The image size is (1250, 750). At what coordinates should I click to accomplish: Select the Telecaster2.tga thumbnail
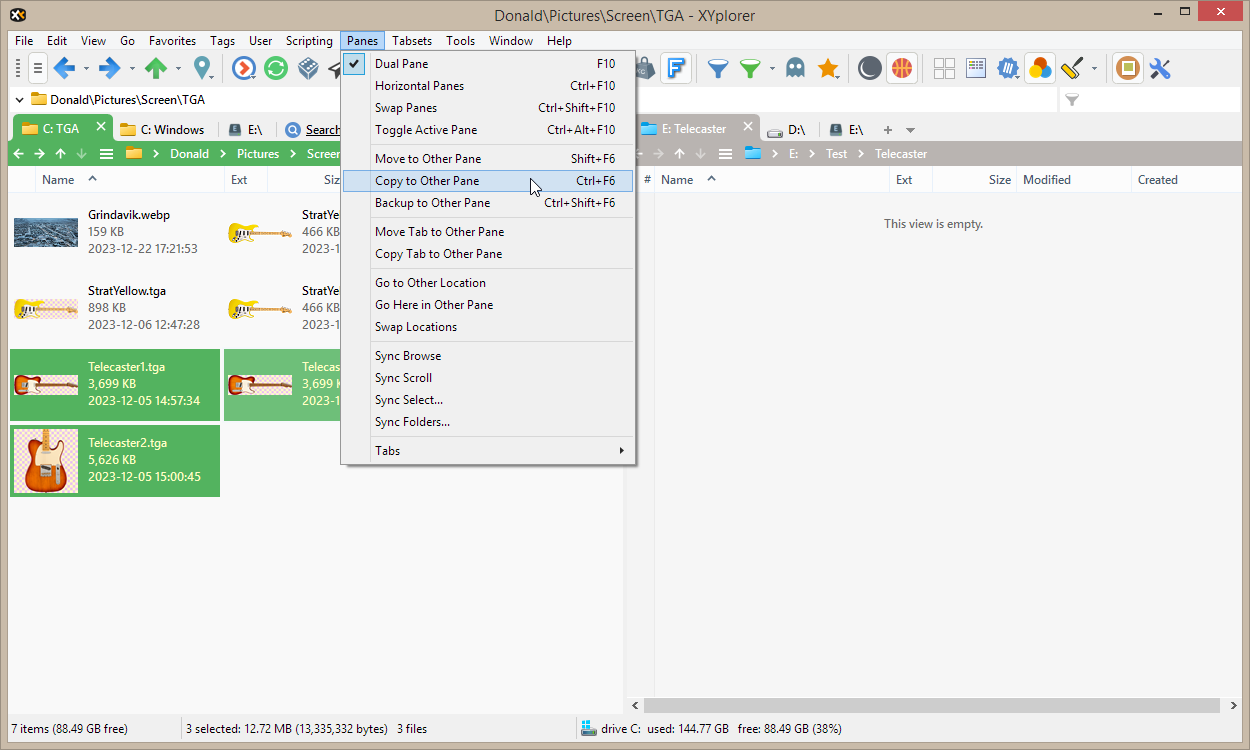(x=46, y=461)
